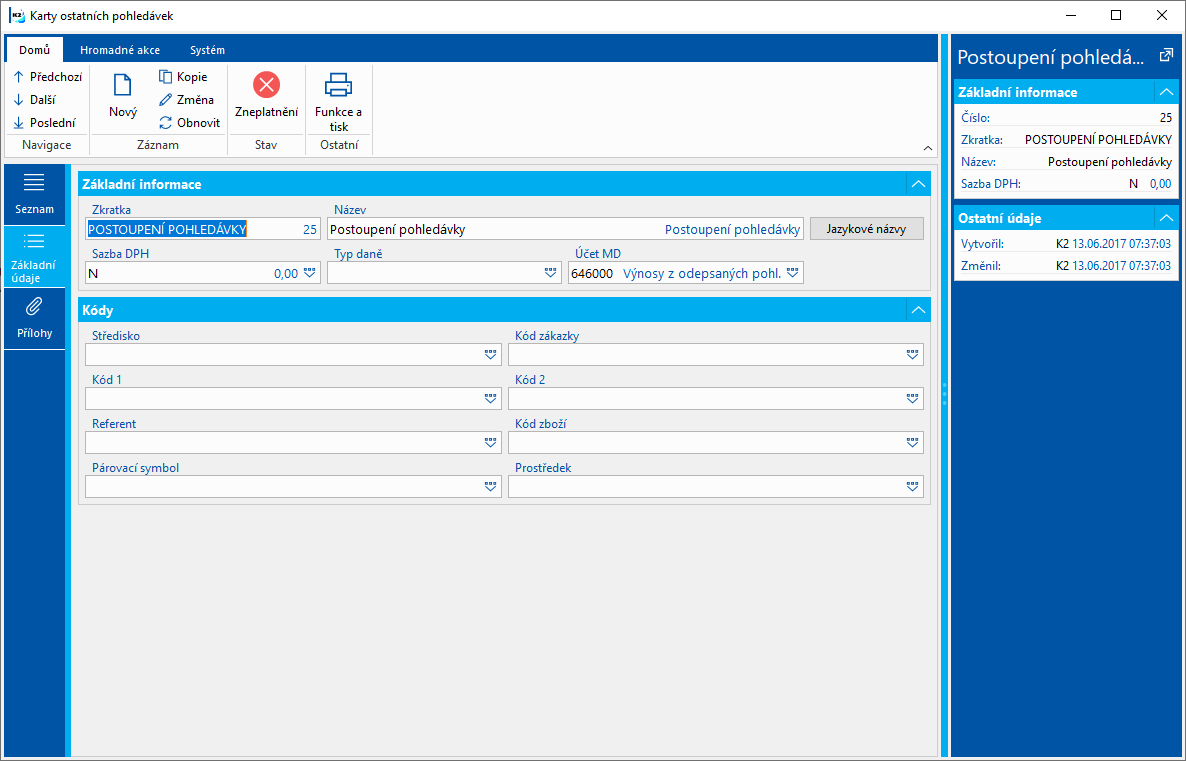This screenshot has height=761, width=1186.
Task: Create a new record with Nový
Action: tap(123, 95)
